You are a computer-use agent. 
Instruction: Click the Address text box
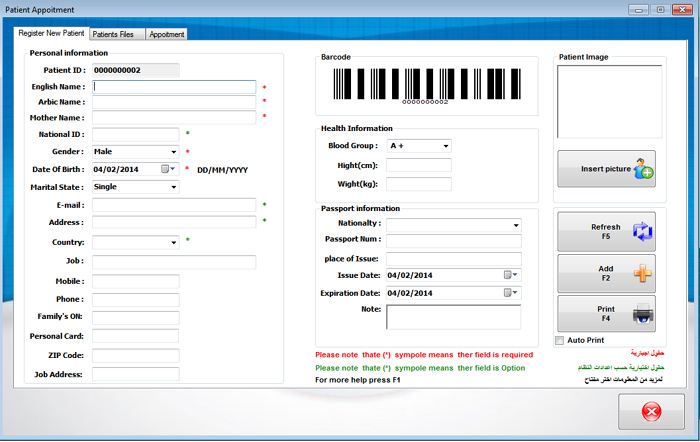(x=174, y=222)
